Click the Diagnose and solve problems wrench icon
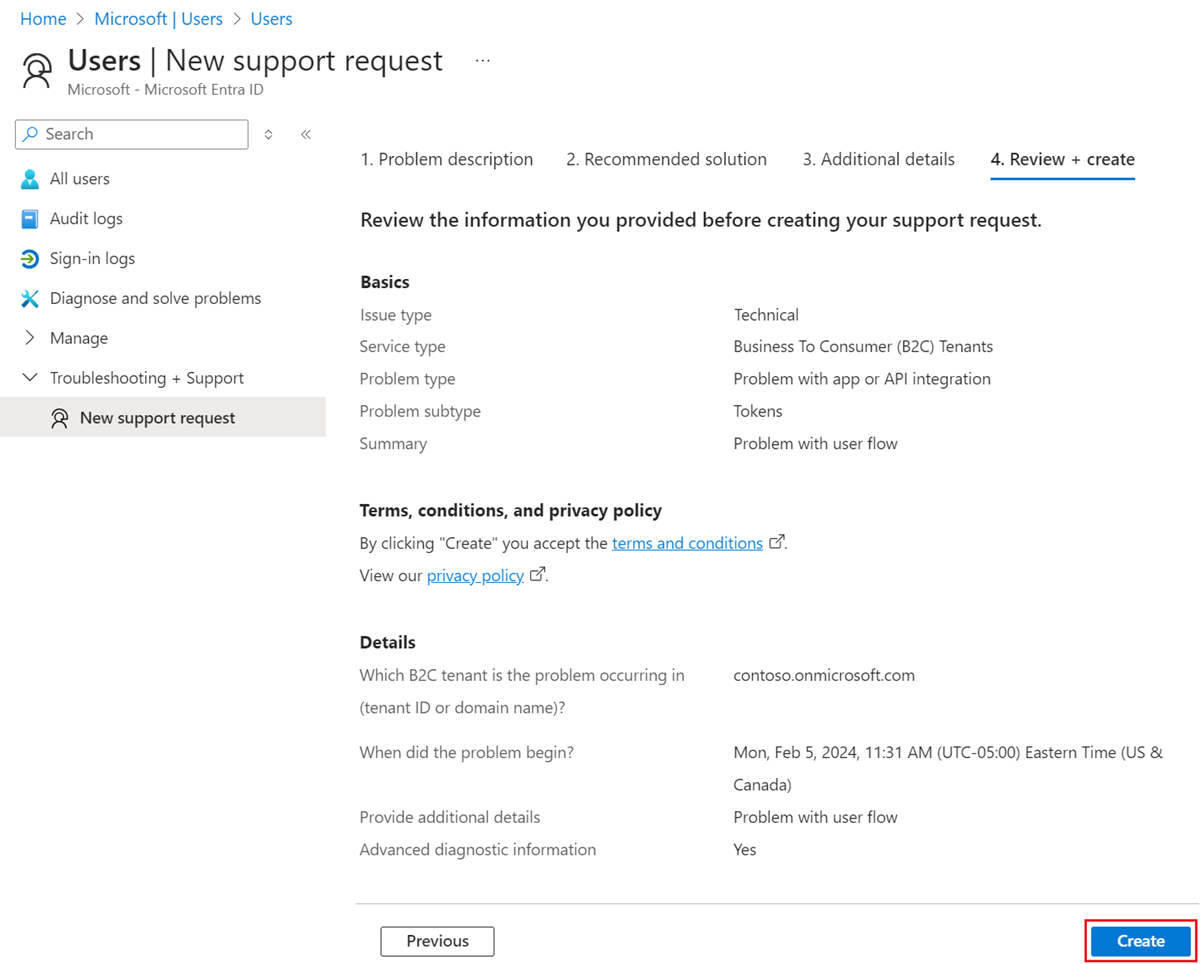This screenshot has width=1200, height=964. (x=31, y=298)
